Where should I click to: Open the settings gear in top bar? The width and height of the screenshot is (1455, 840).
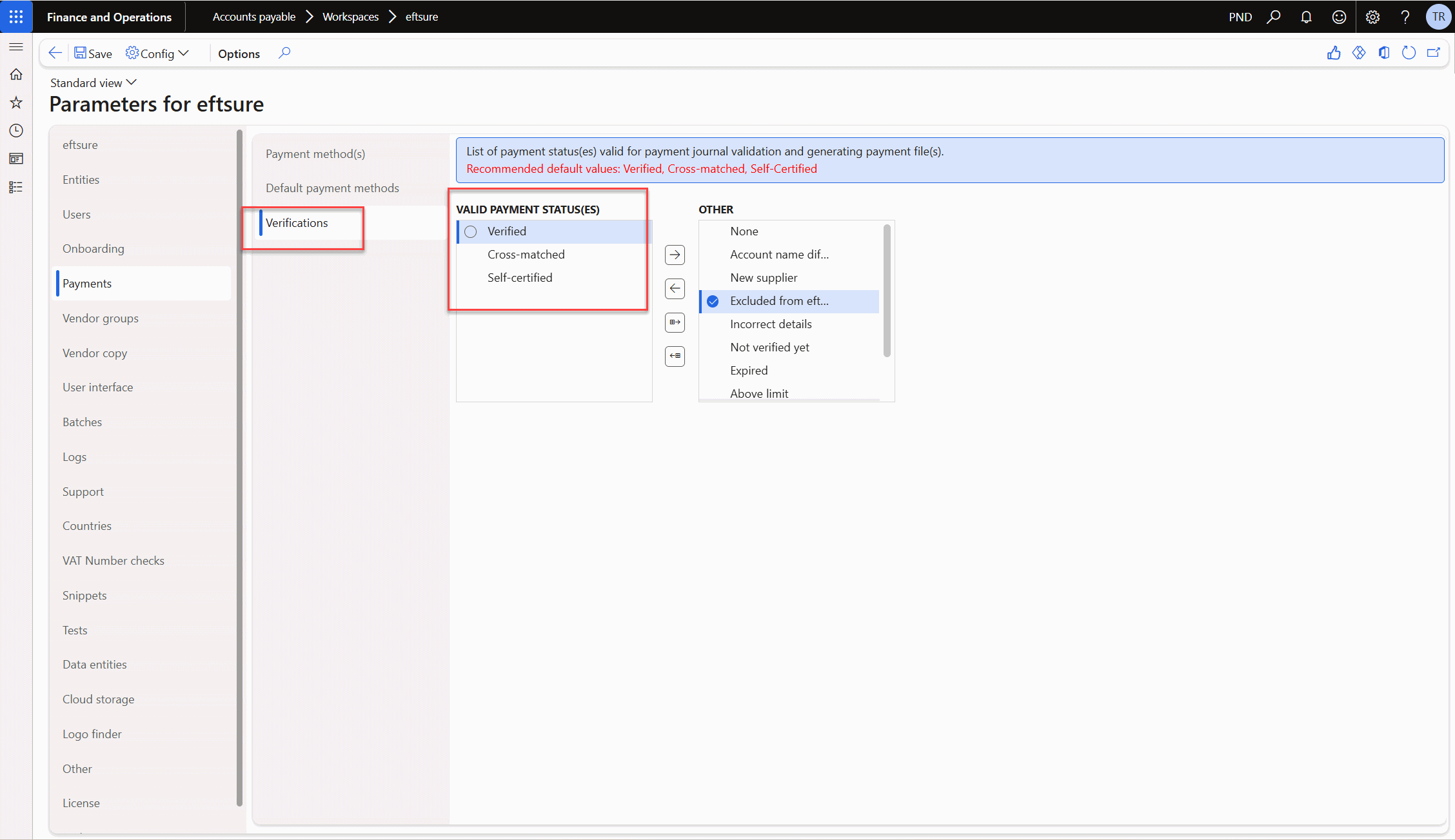[x=1372, y=17]
